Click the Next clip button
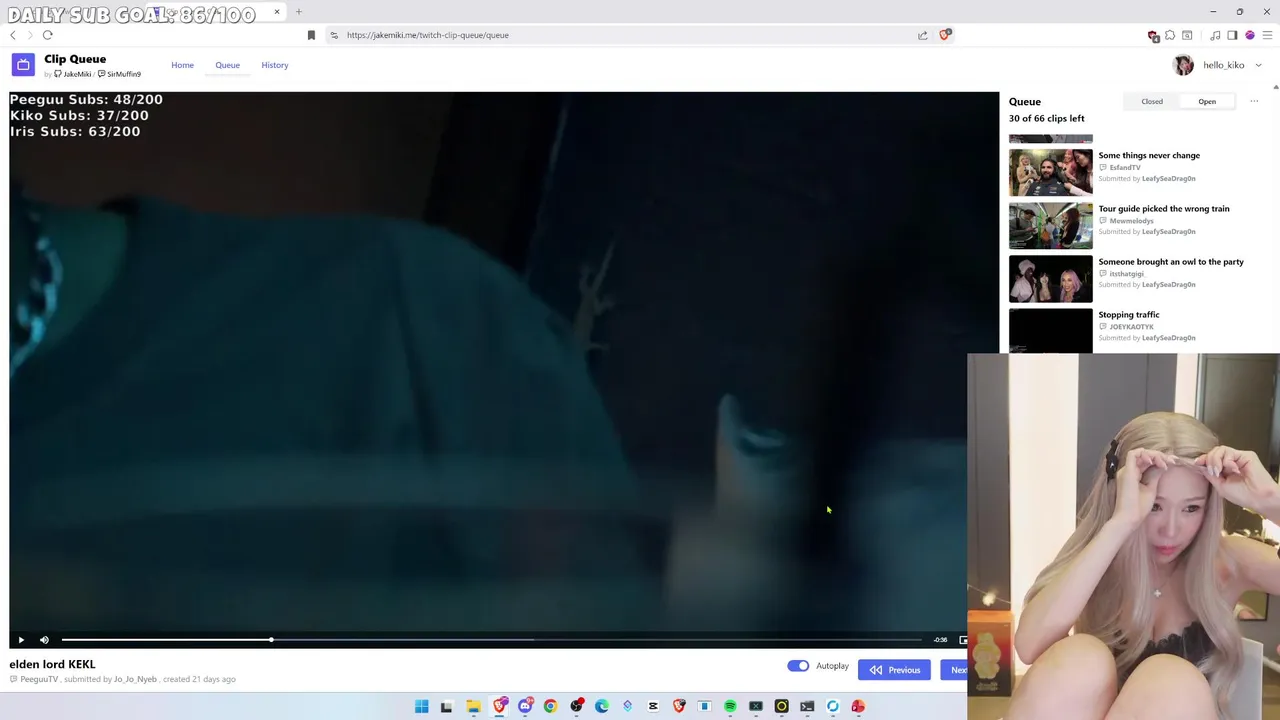Screen dimensions: 1280x720 pyautogui.click(x=954, y=670)
